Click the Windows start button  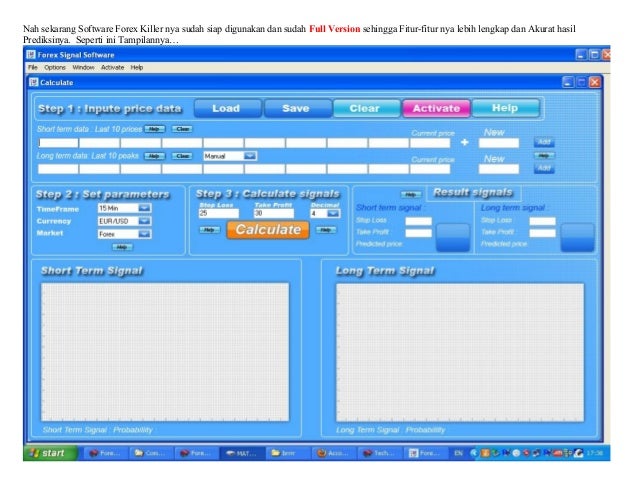click(51, 453)
